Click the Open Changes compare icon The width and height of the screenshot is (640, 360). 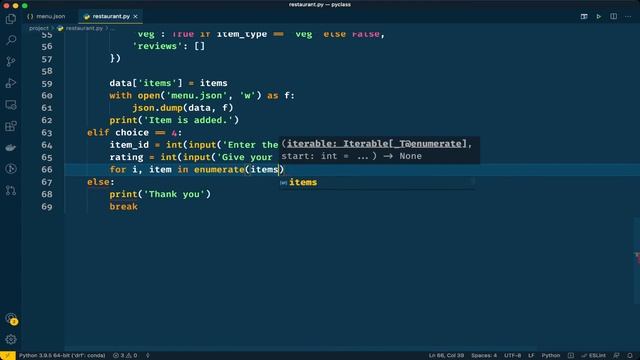point(584,16)
